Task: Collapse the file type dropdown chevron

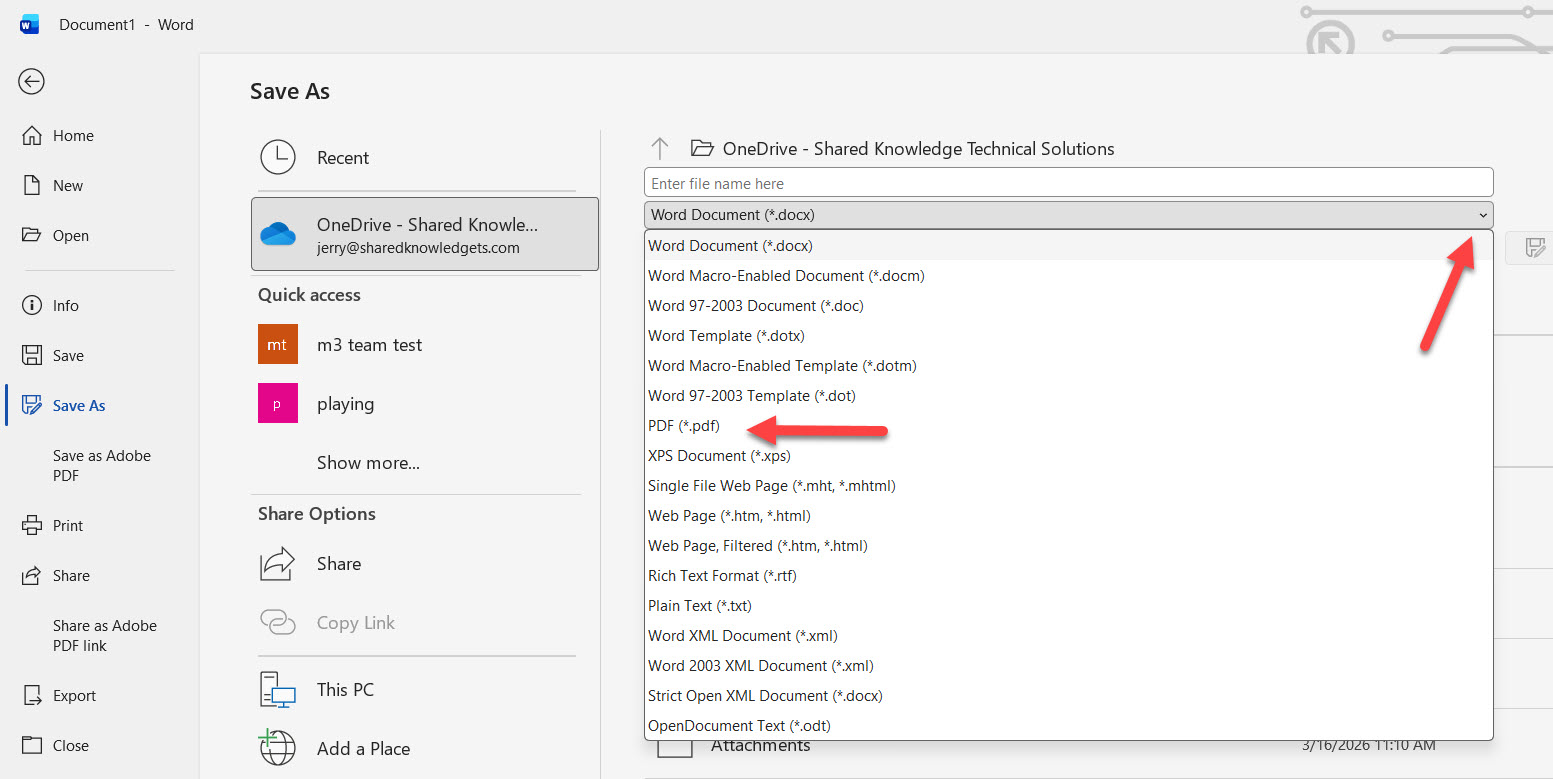Action: pyautogui.click(x=1482, y=215)
